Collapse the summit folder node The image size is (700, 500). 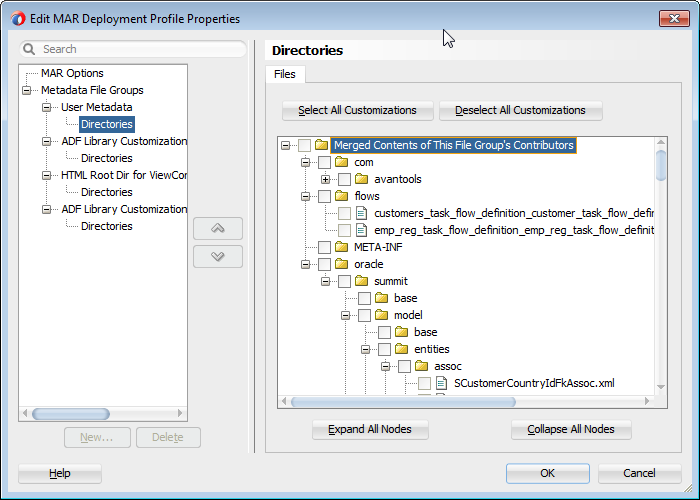click(325, 281)
